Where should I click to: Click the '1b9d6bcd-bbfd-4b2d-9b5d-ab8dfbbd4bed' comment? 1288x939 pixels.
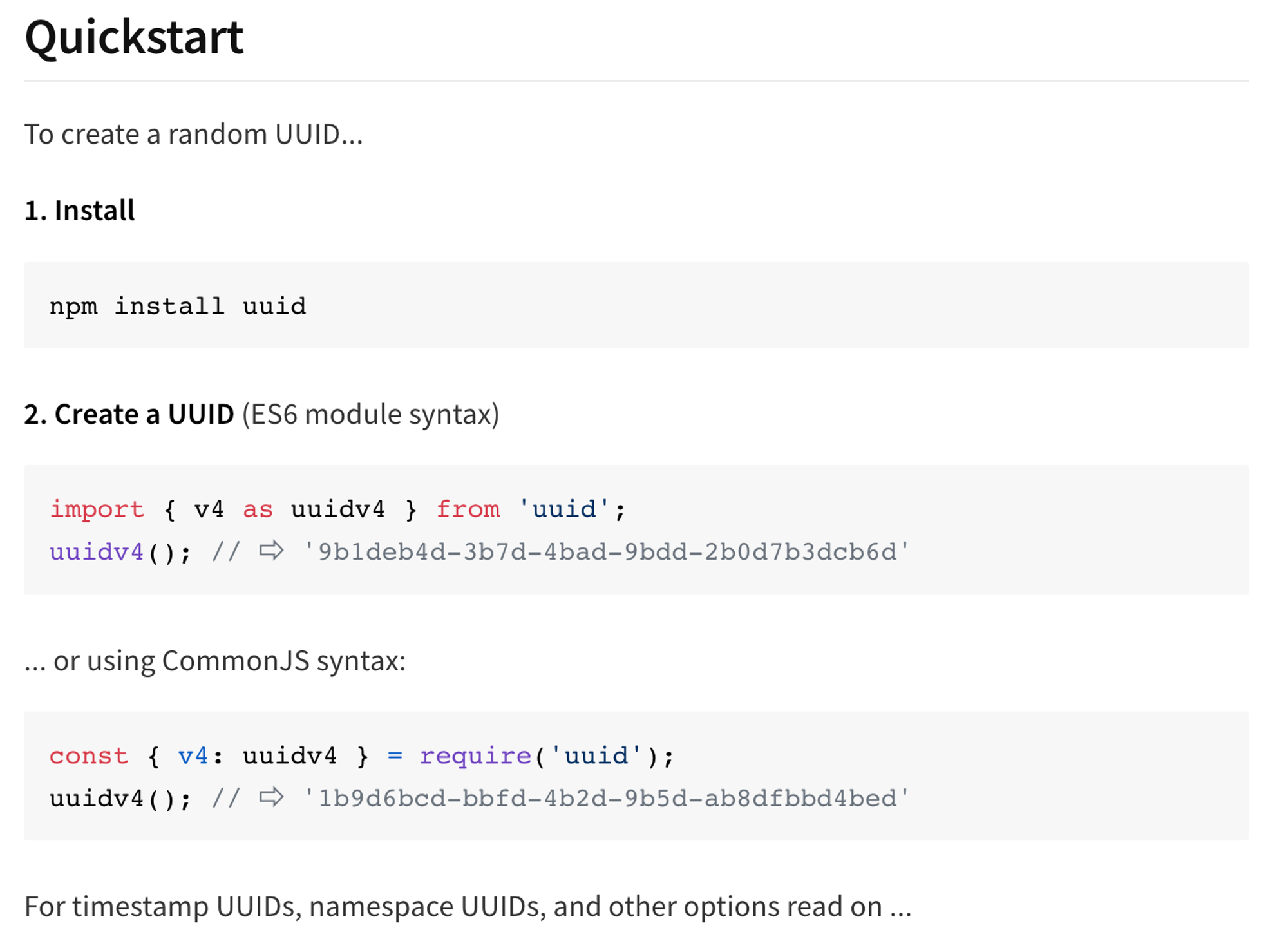[x=607, y=799]
